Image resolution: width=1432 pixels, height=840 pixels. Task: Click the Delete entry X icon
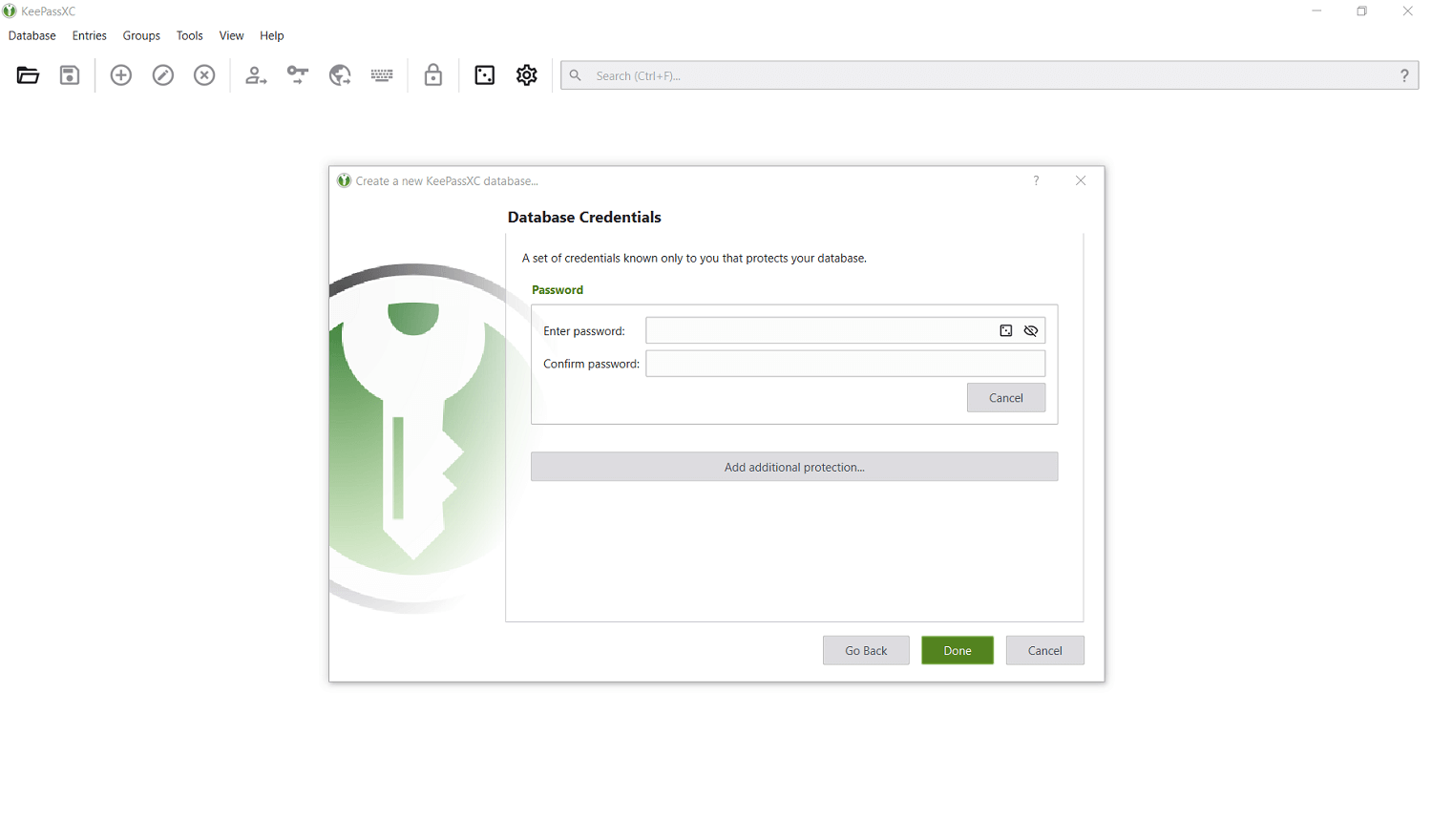(x=204, y=75)
